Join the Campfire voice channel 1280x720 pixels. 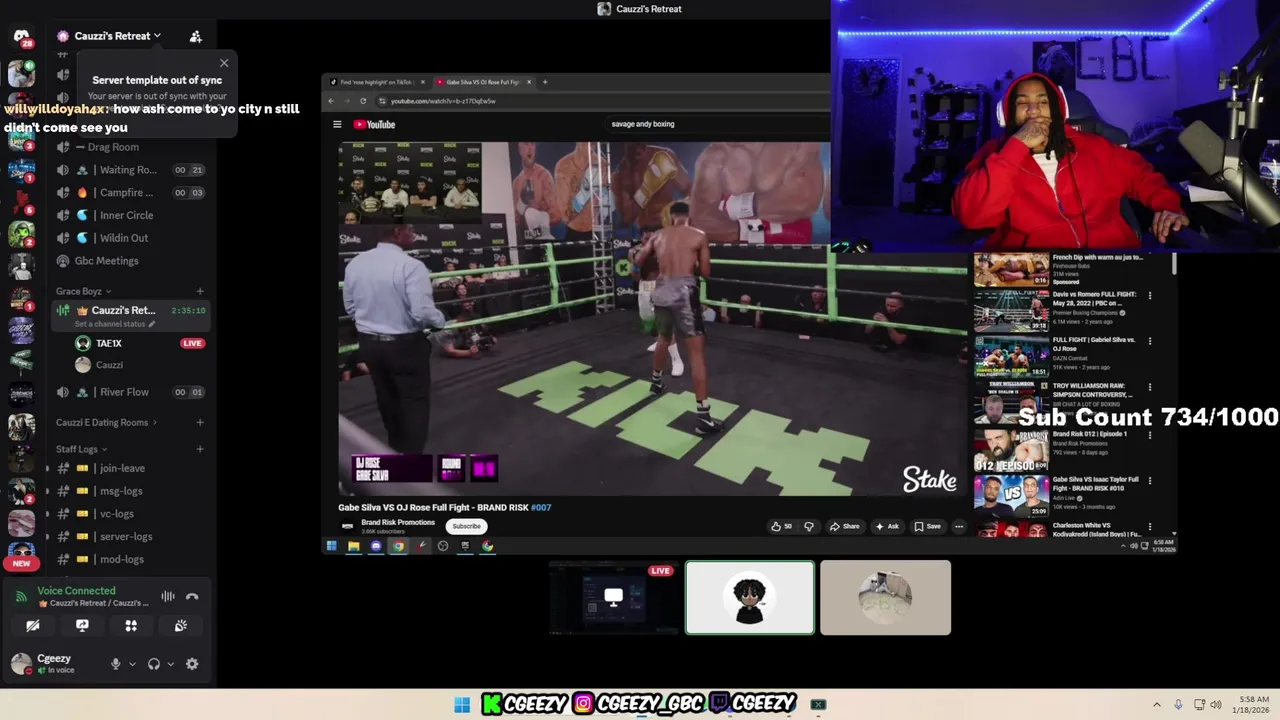(x=129, y=193)
